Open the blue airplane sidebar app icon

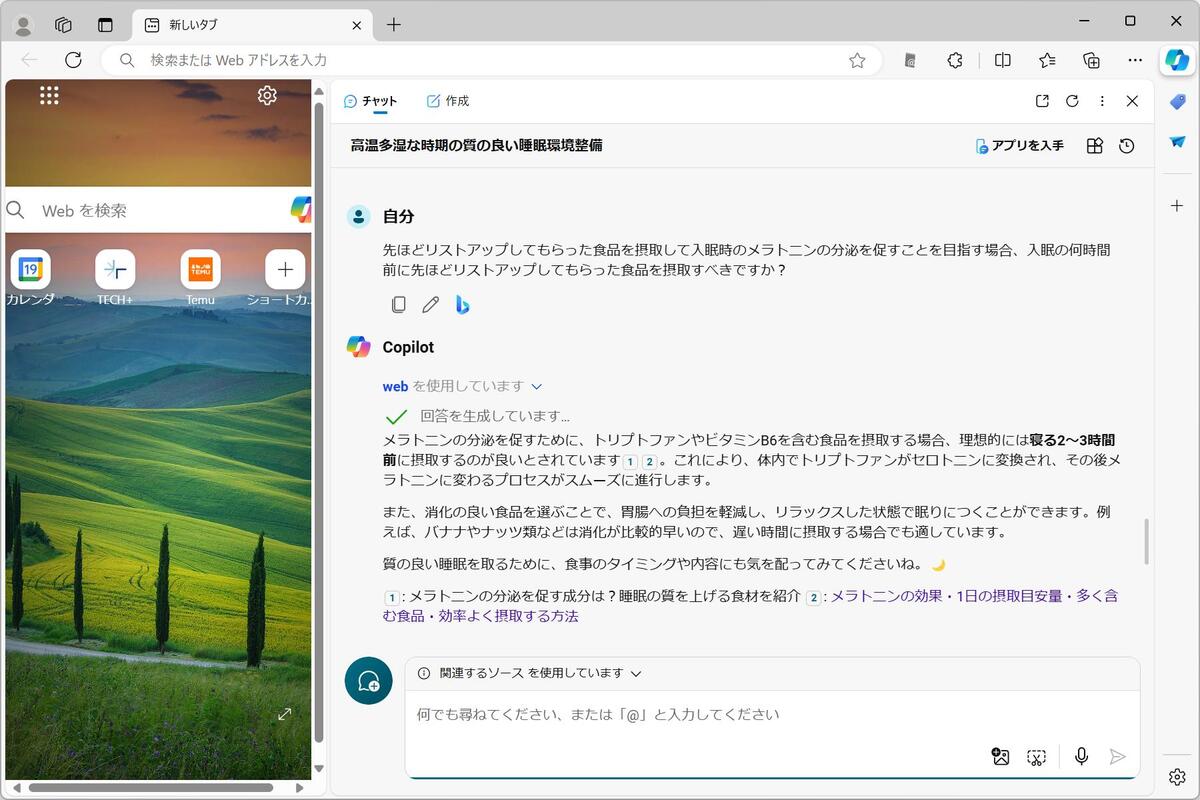1177,142
